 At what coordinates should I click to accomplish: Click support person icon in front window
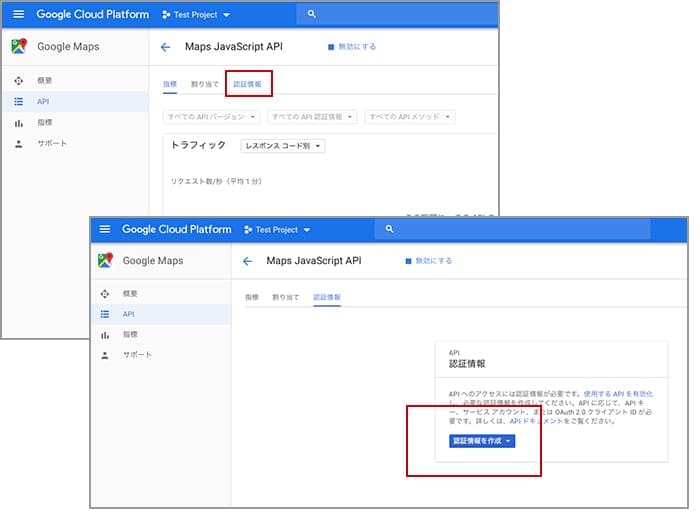pyautogui.click(x=105, y=355)
